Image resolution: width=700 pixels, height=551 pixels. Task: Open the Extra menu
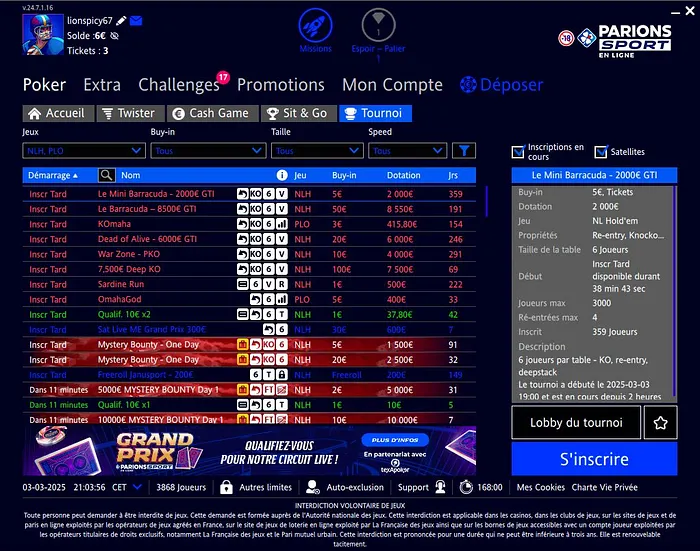click(x=102, y=85)
